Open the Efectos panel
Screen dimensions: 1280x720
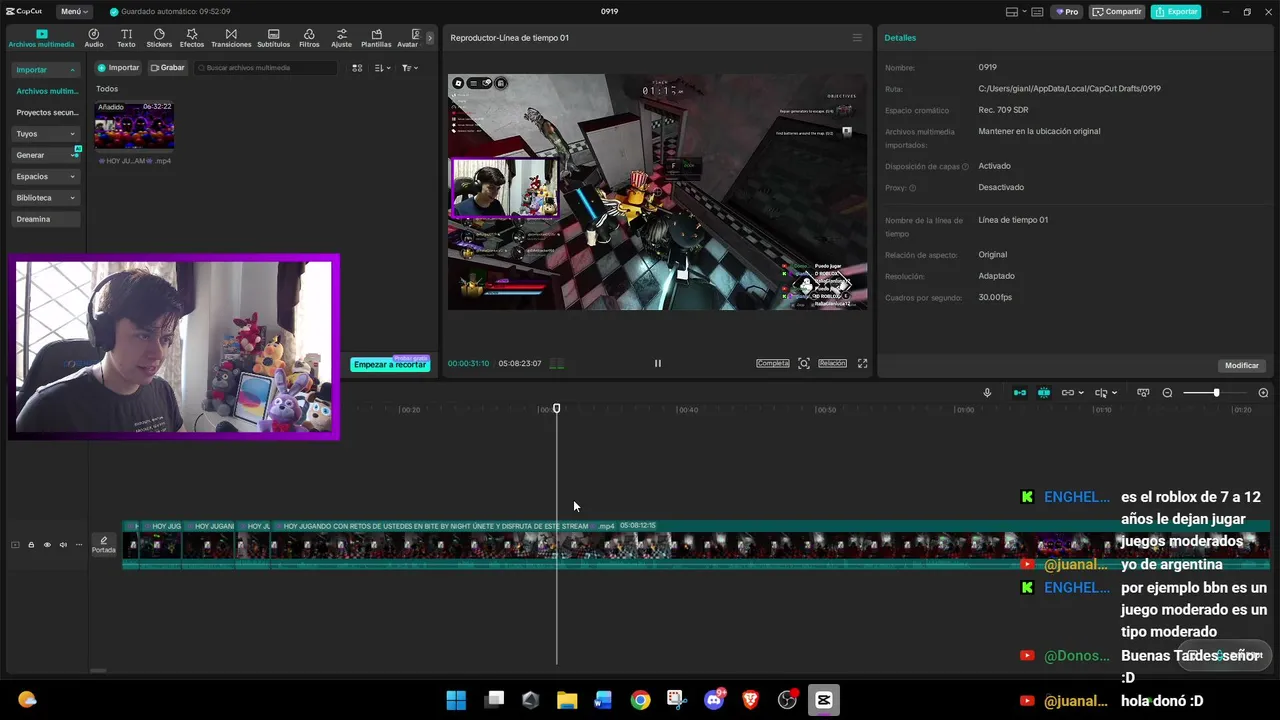(x=192, y=38)
